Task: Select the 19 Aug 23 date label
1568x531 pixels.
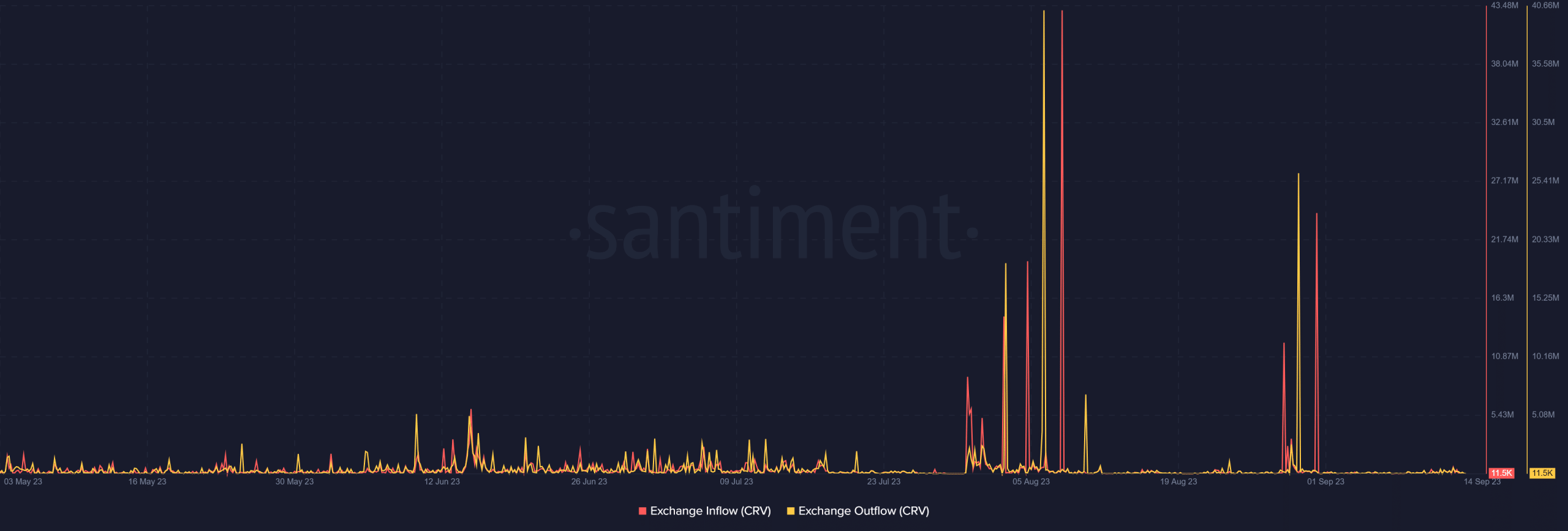Action: pos(1178,481)
